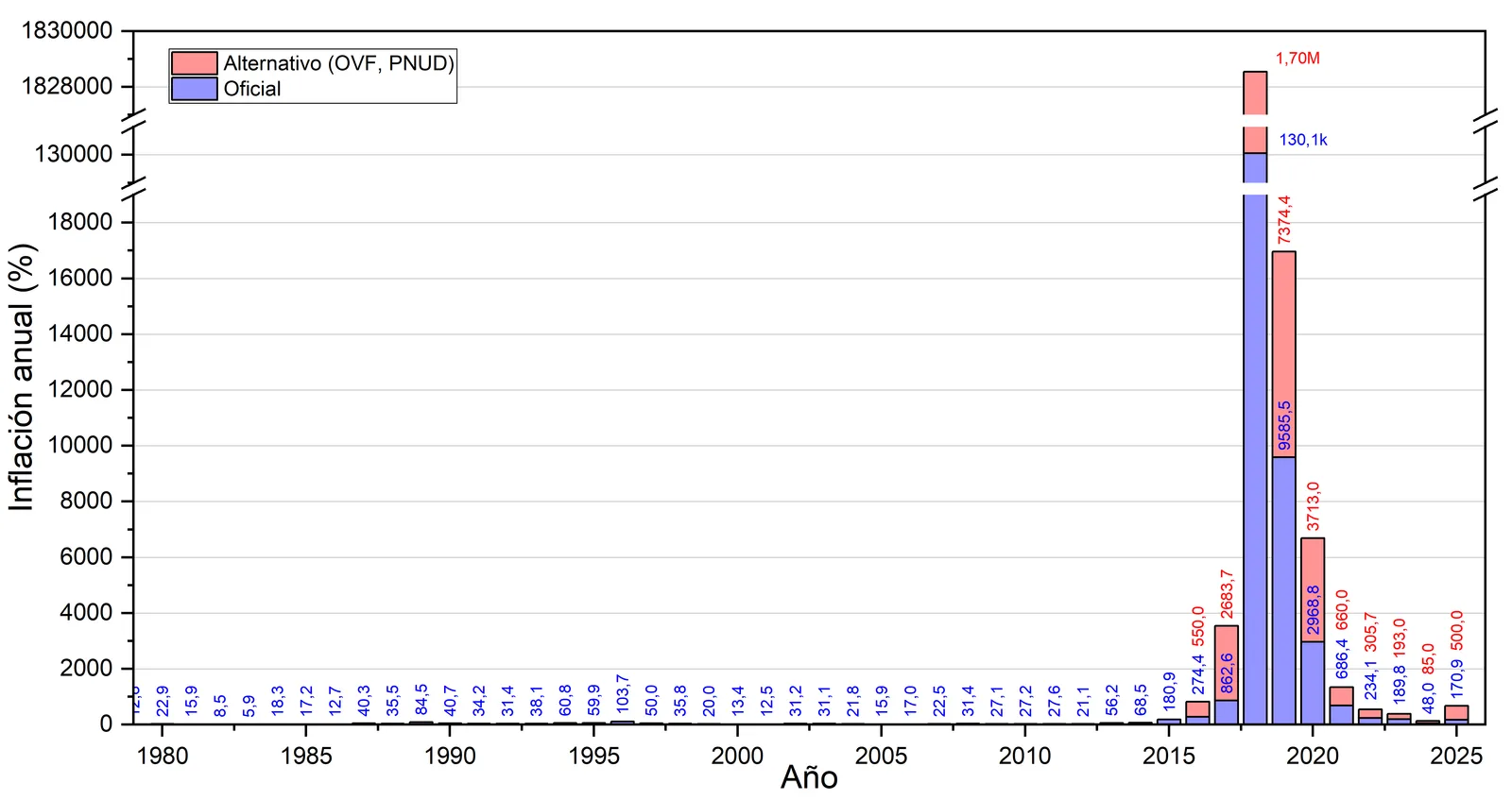Click the '500,0' red value label
This screenshot has width=1512, height=800.
point(1457,630)
